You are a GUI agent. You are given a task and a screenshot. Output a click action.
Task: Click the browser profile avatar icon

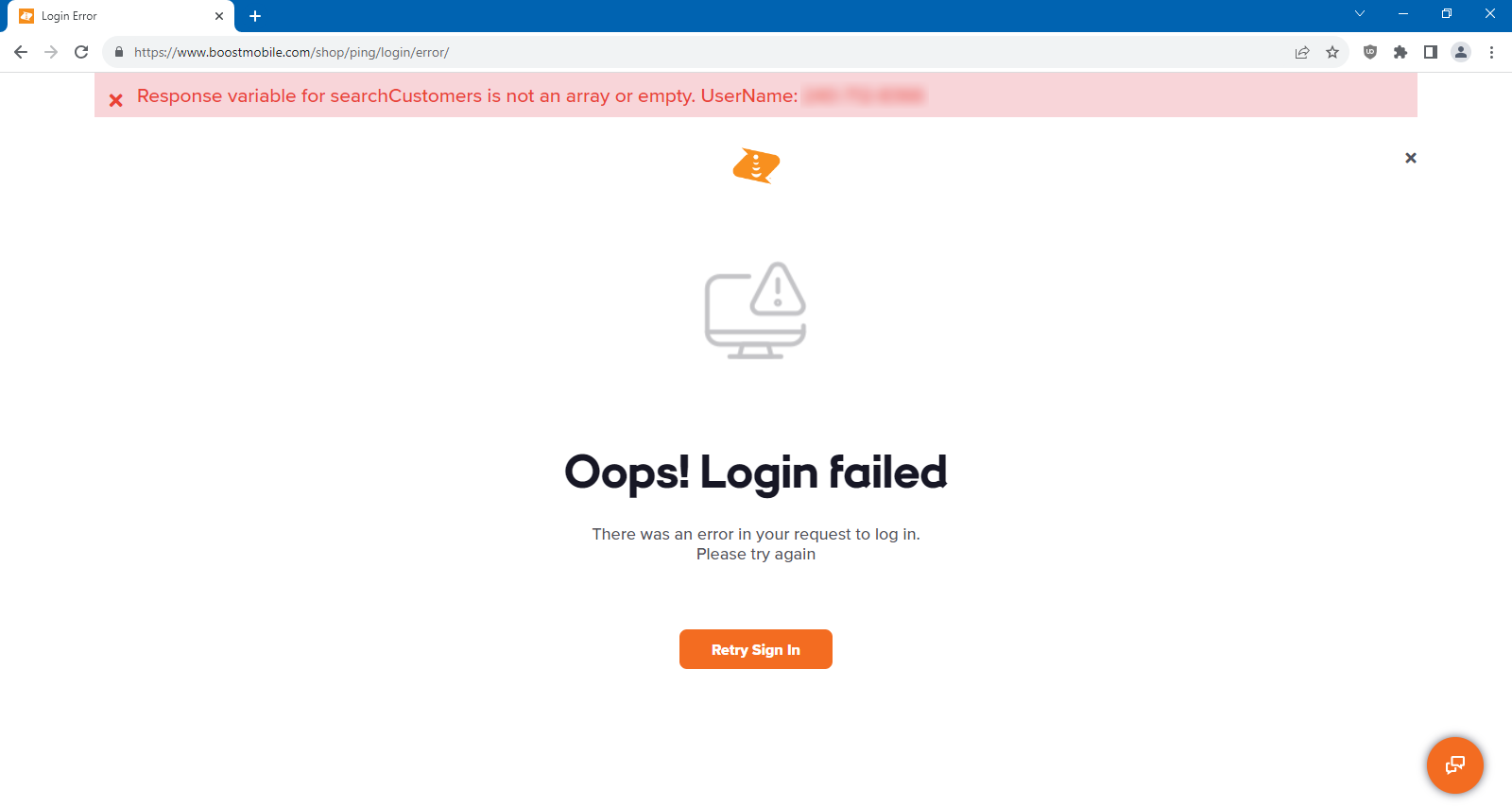[x=1461, y=52]
